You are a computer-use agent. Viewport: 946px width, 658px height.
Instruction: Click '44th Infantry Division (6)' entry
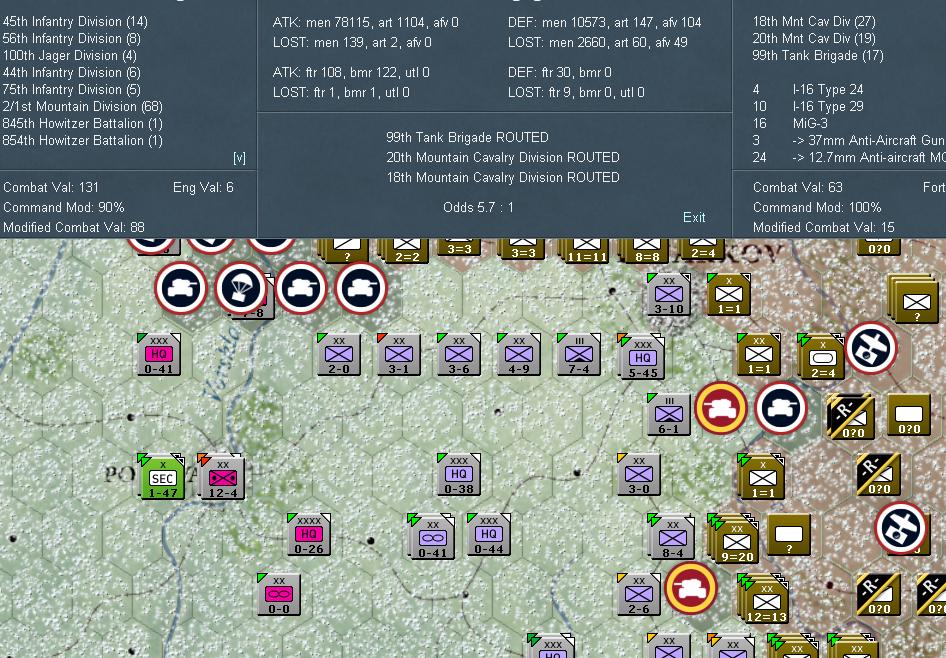[71, 72]
